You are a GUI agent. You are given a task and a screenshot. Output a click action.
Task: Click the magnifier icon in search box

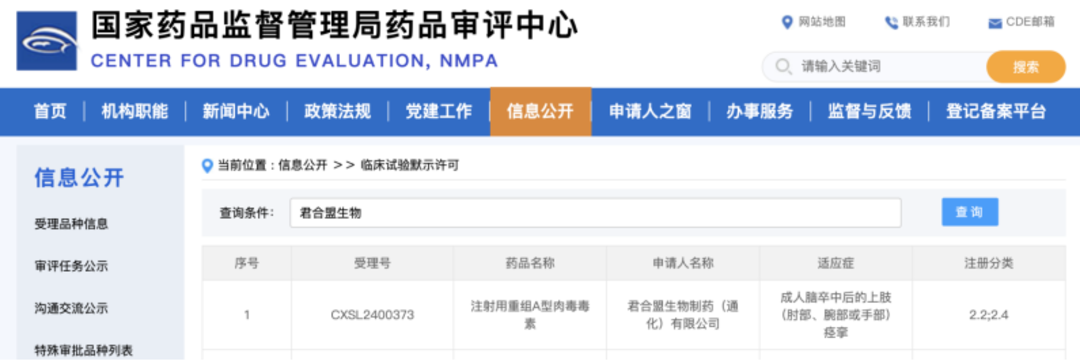point(783,67)
